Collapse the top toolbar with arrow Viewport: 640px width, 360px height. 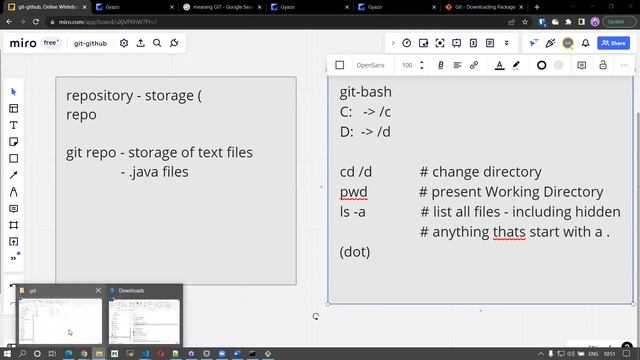pyautogui.click(x=393, y=43)
